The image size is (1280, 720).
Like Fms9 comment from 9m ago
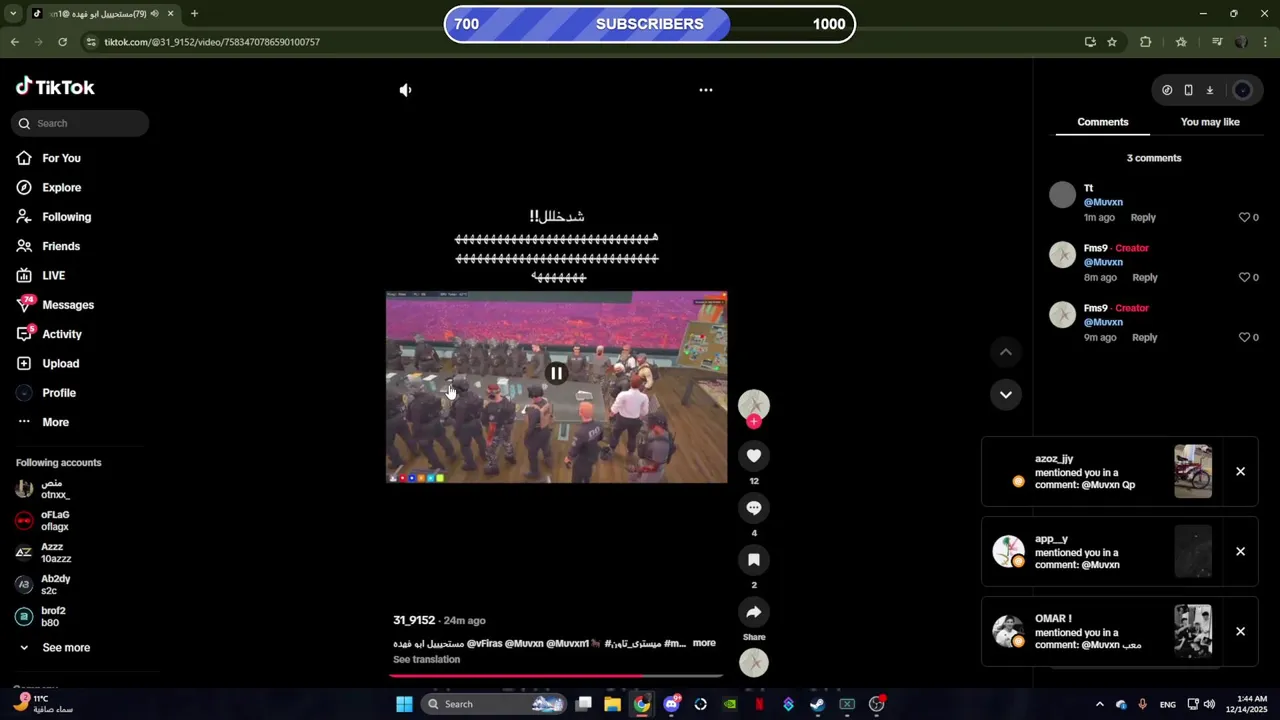point(1244,337)
